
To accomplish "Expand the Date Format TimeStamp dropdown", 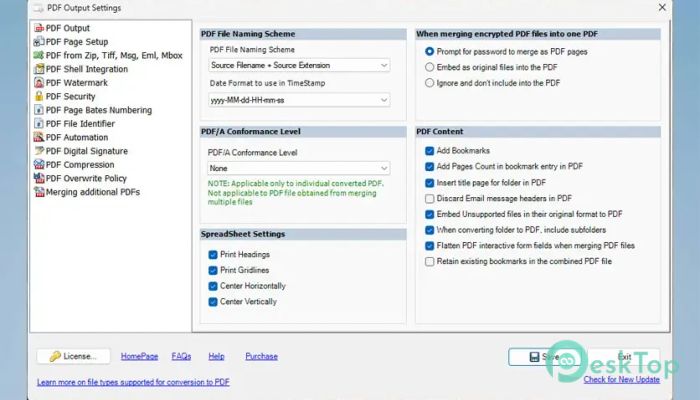I will tap(299, 100).
